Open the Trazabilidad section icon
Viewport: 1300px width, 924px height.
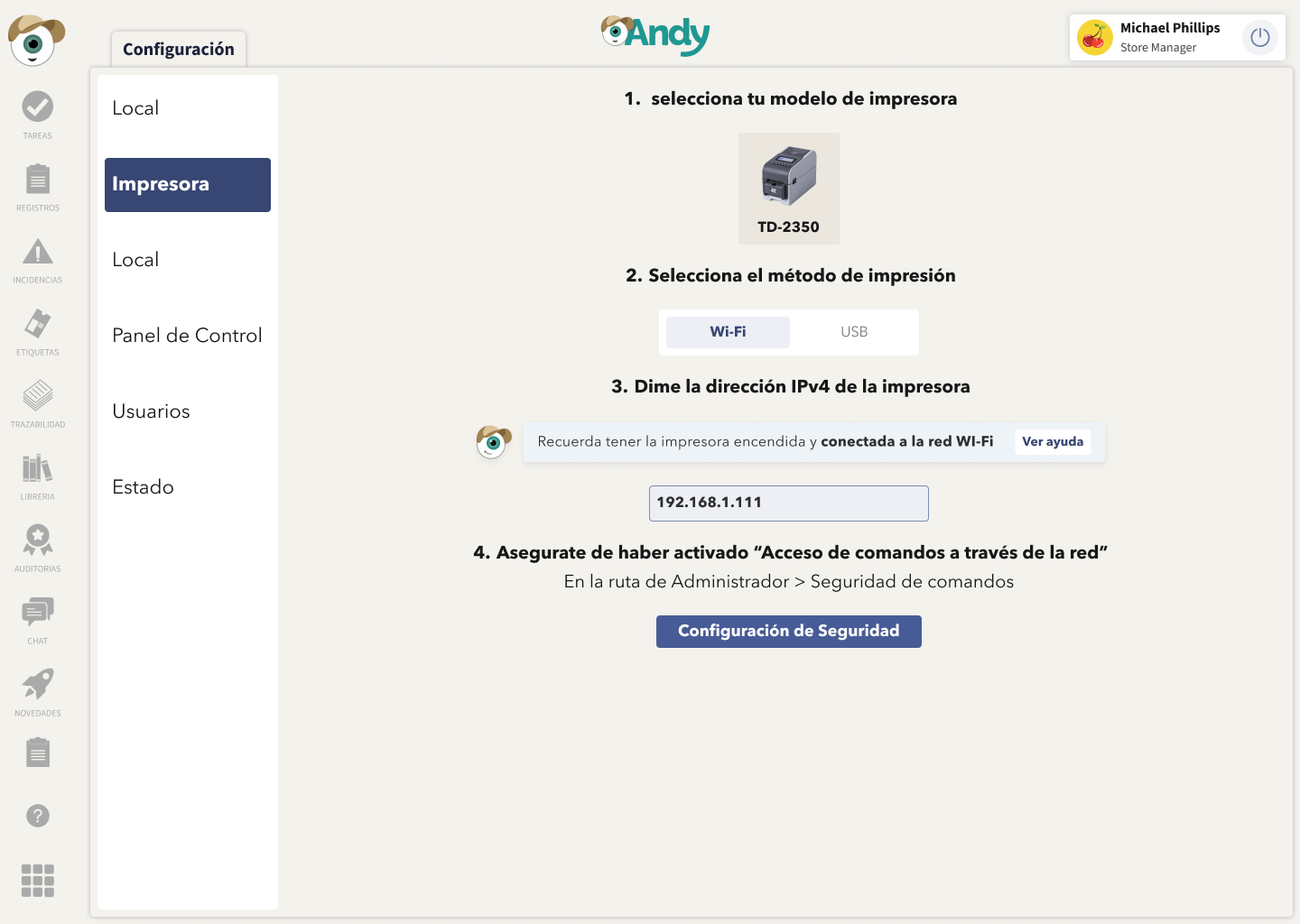coord(37,395)
